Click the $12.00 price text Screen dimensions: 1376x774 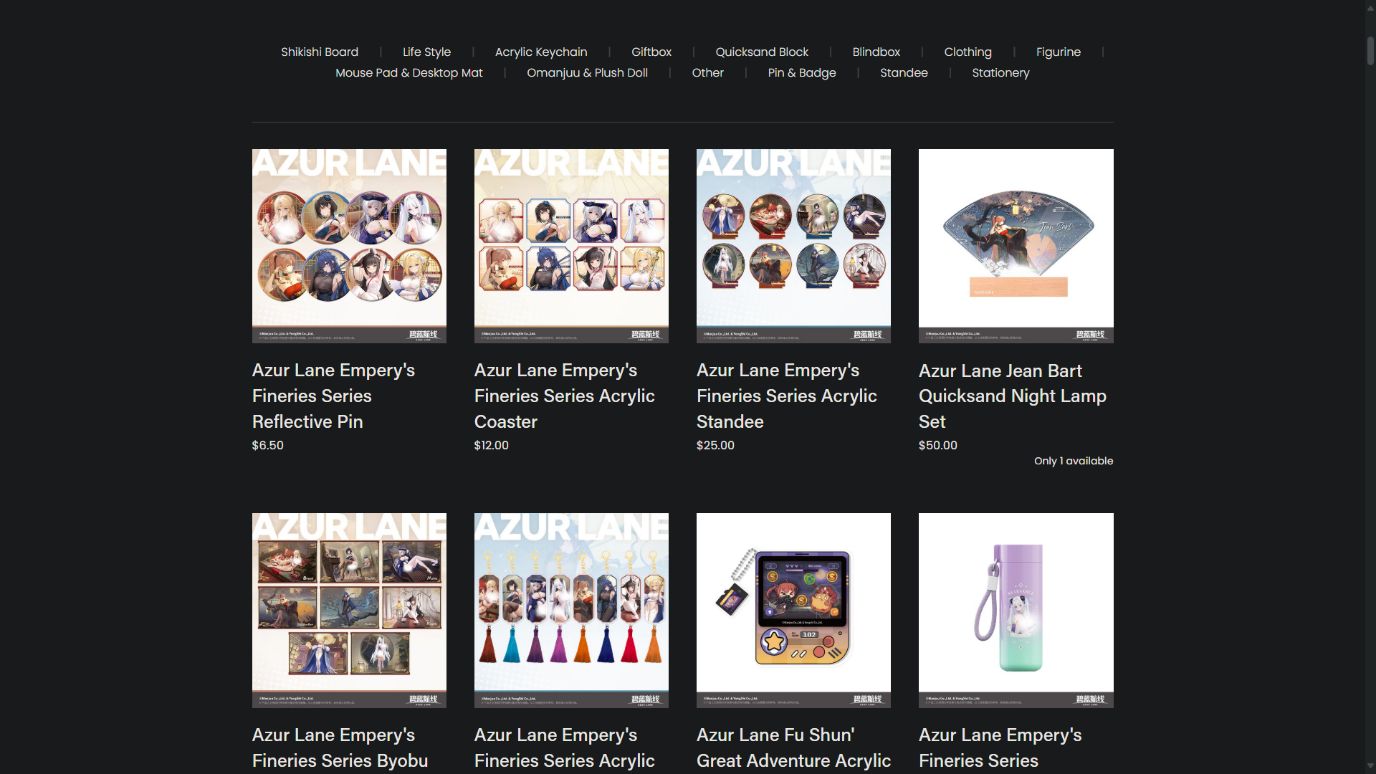[x=491, y=445]
